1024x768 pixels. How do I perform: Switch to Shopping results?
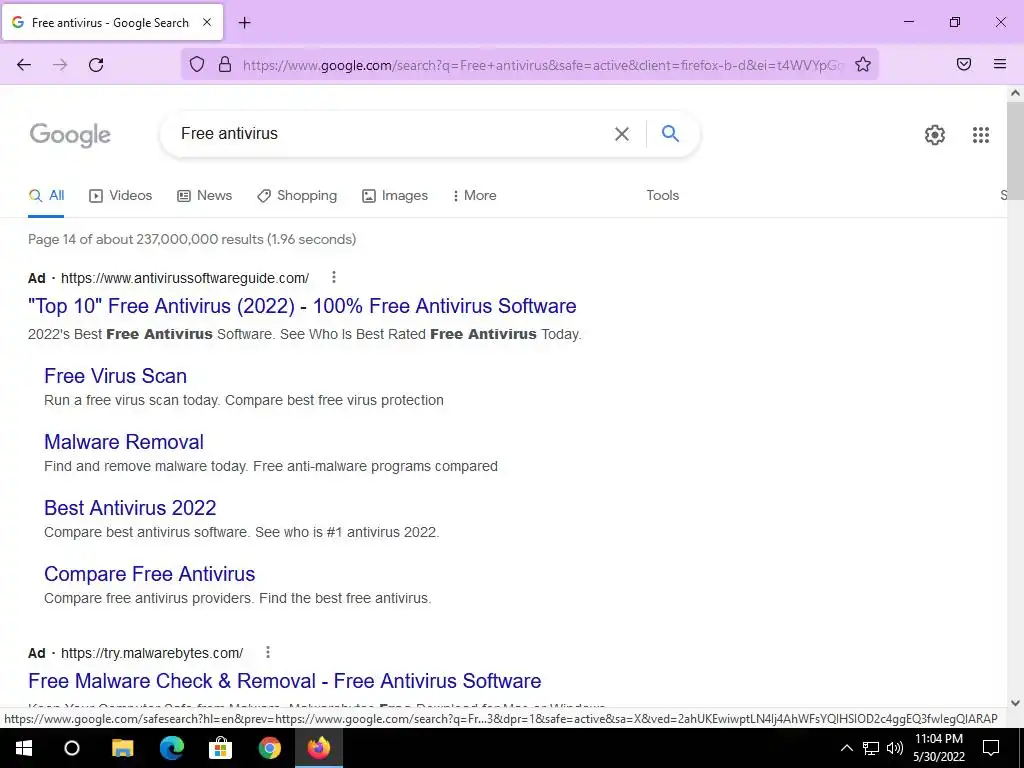tap(297, 195)
